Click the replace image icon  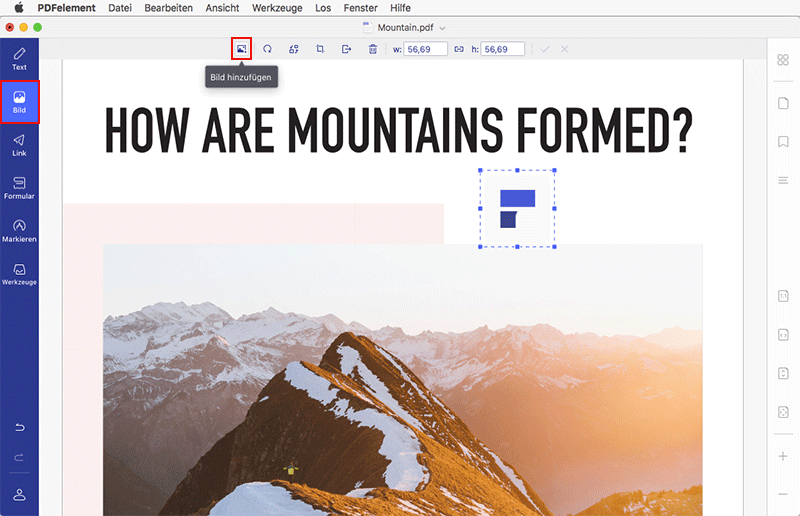[x=294, y=49]
